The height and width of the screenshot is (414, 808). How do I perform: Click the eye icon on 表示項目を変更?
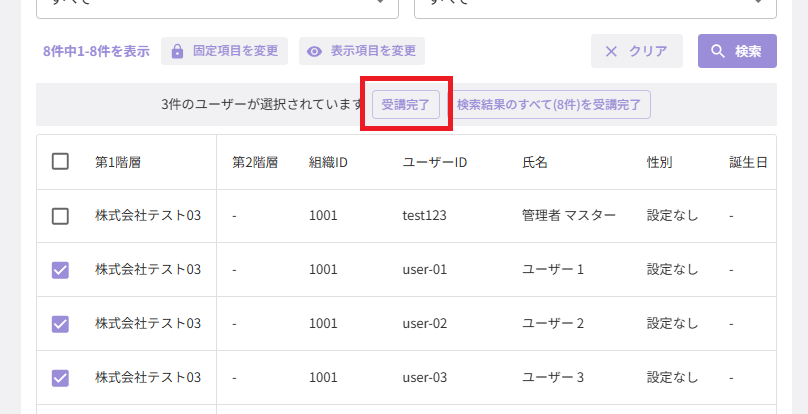coord(314,51)
